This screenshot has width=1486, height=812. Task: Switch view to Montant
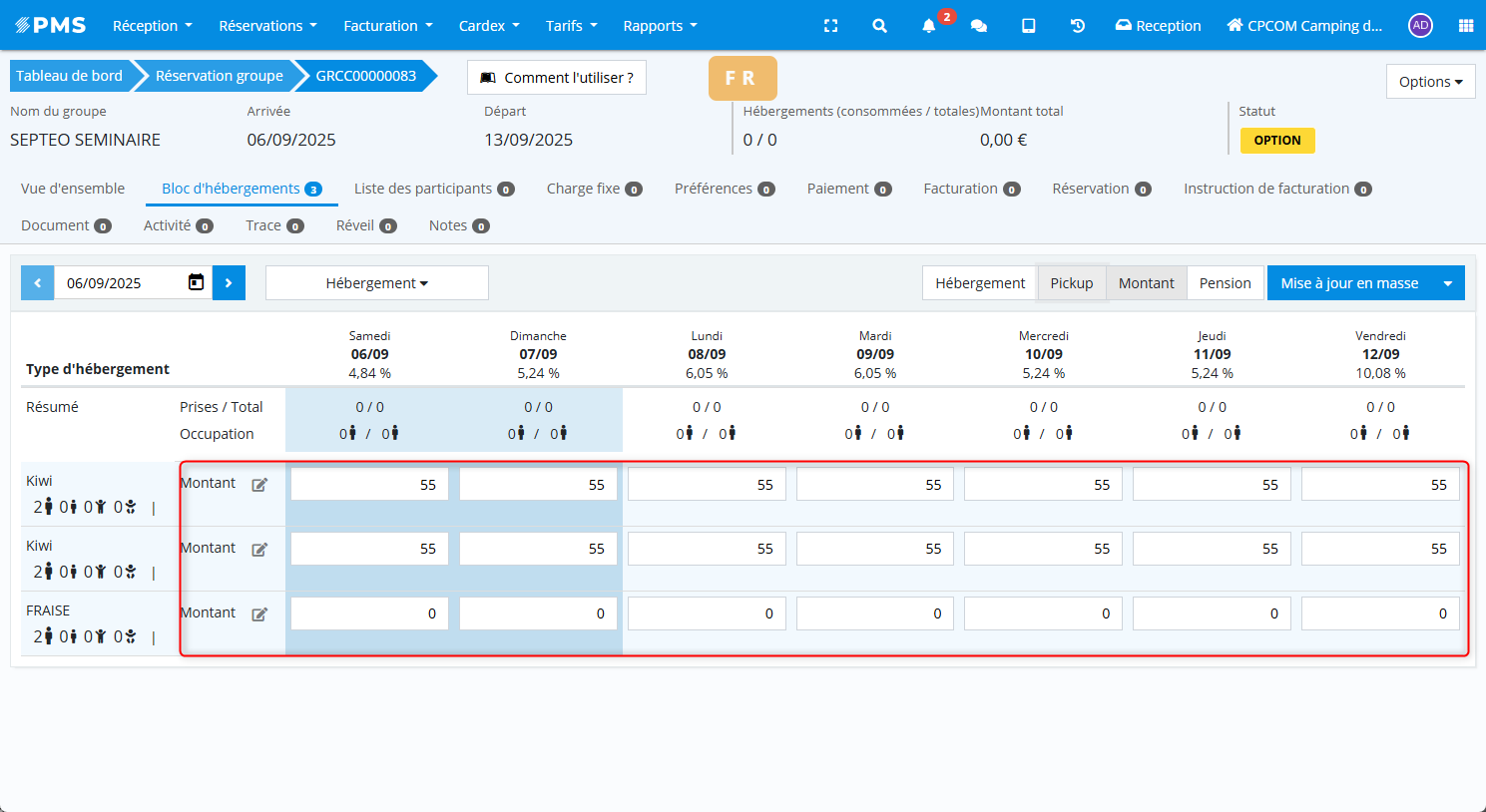[1146, 283]
